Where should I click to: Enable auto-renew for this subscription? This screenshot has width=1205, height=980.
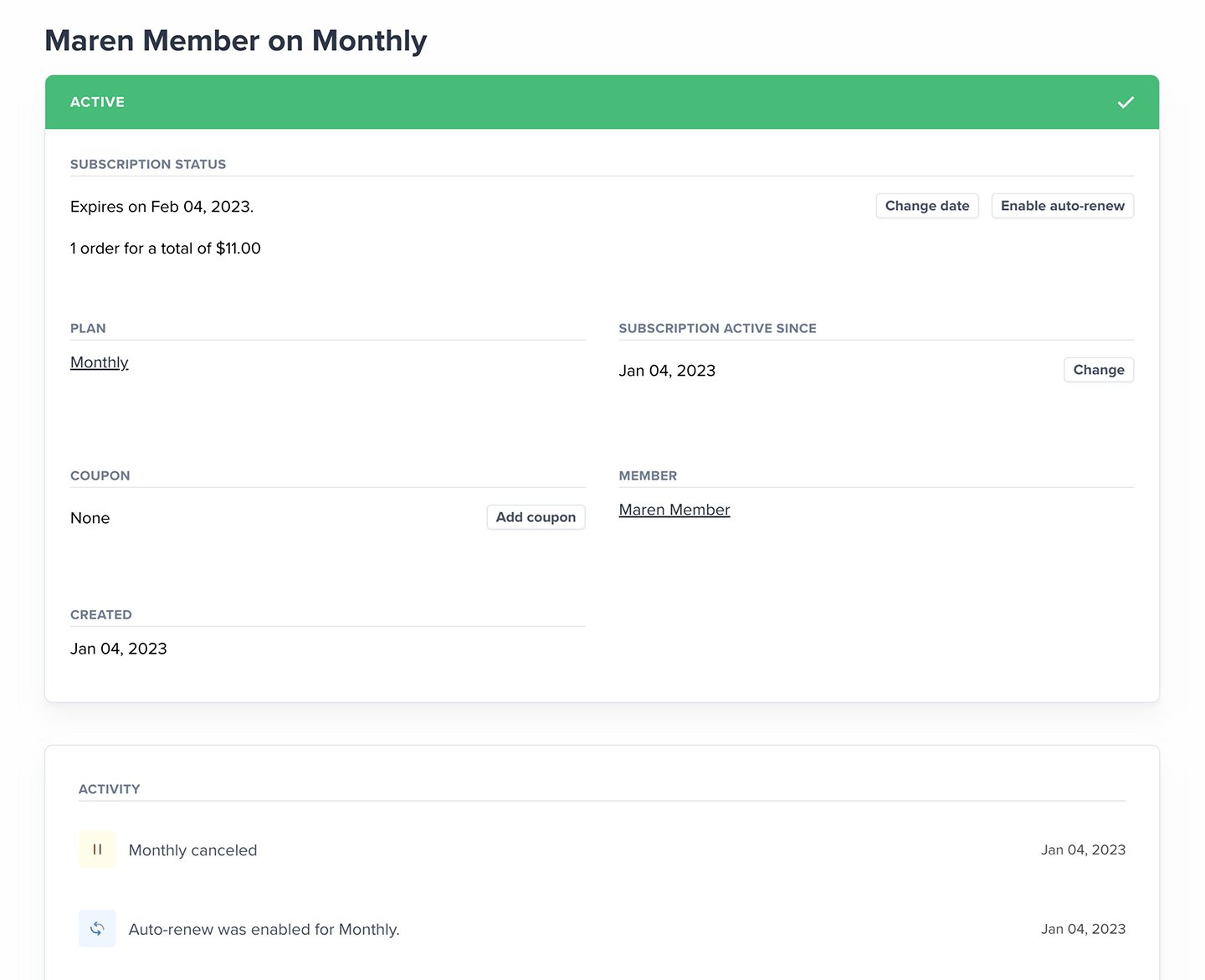click(1062, 206)
